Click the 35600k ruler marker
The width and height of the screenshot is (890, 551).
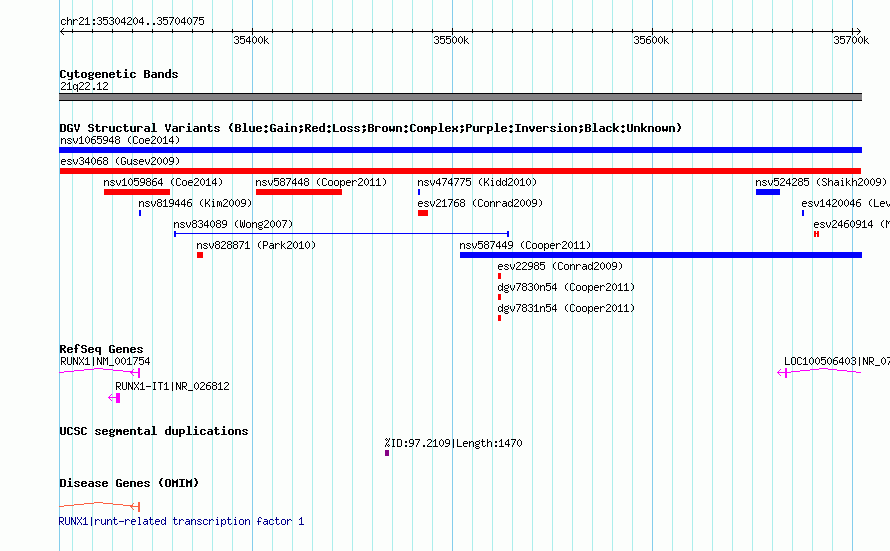click(651, 40)
